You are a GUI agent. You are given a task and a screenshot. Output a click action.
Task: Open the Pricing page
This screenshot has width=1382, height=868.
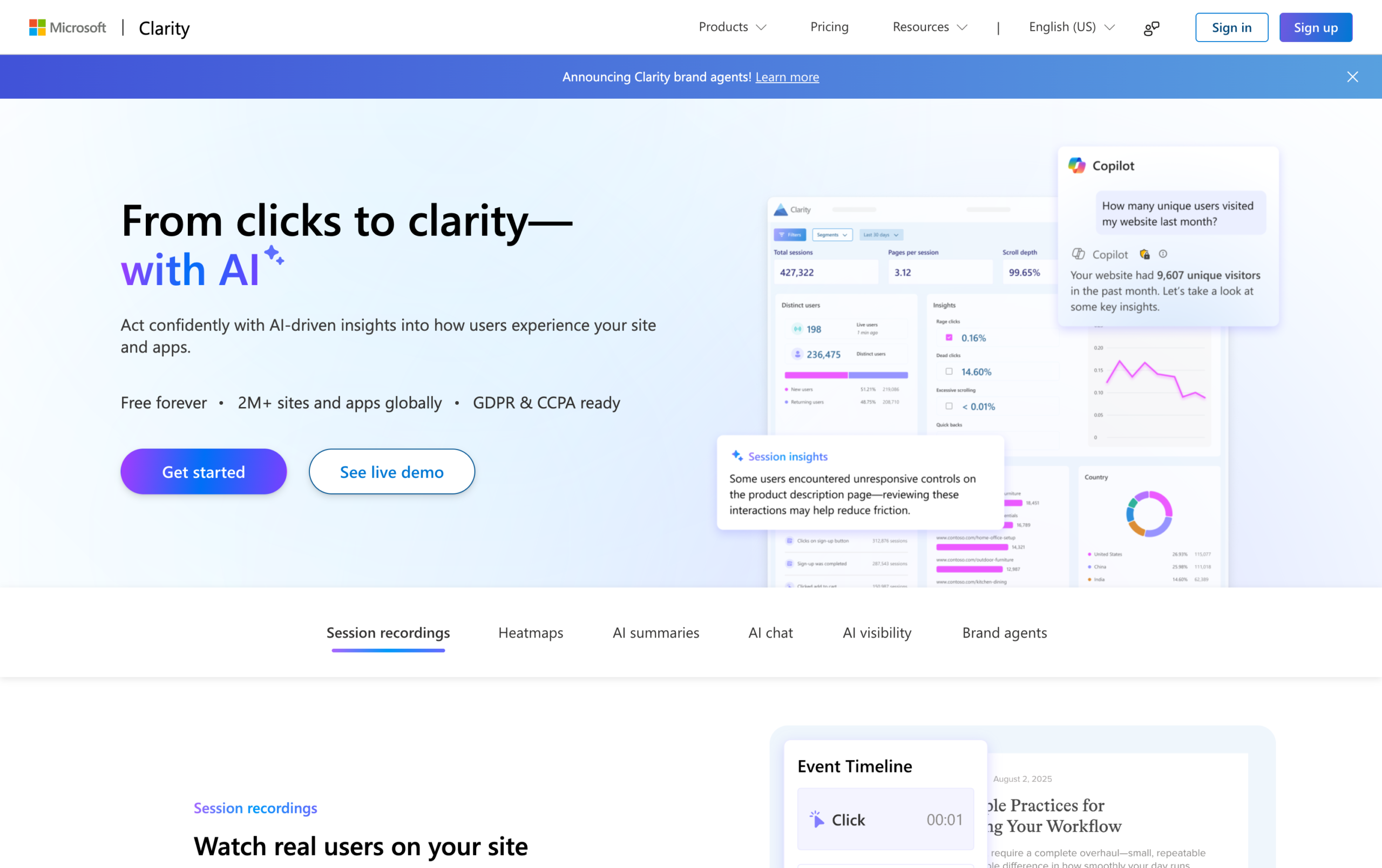[829, 27]
